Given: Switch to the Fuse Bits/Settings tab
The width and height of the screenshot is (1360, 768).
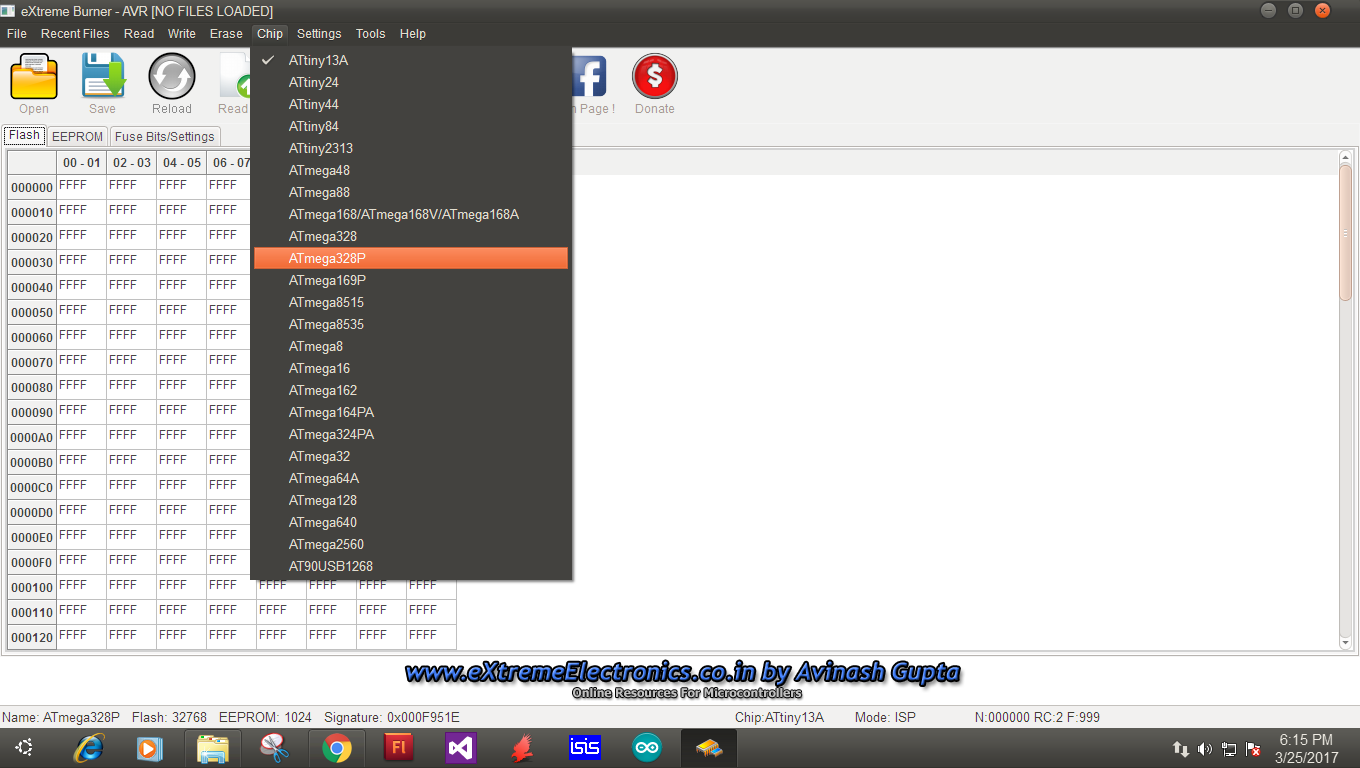Looking at the screenshot, I should coord(165,137).
